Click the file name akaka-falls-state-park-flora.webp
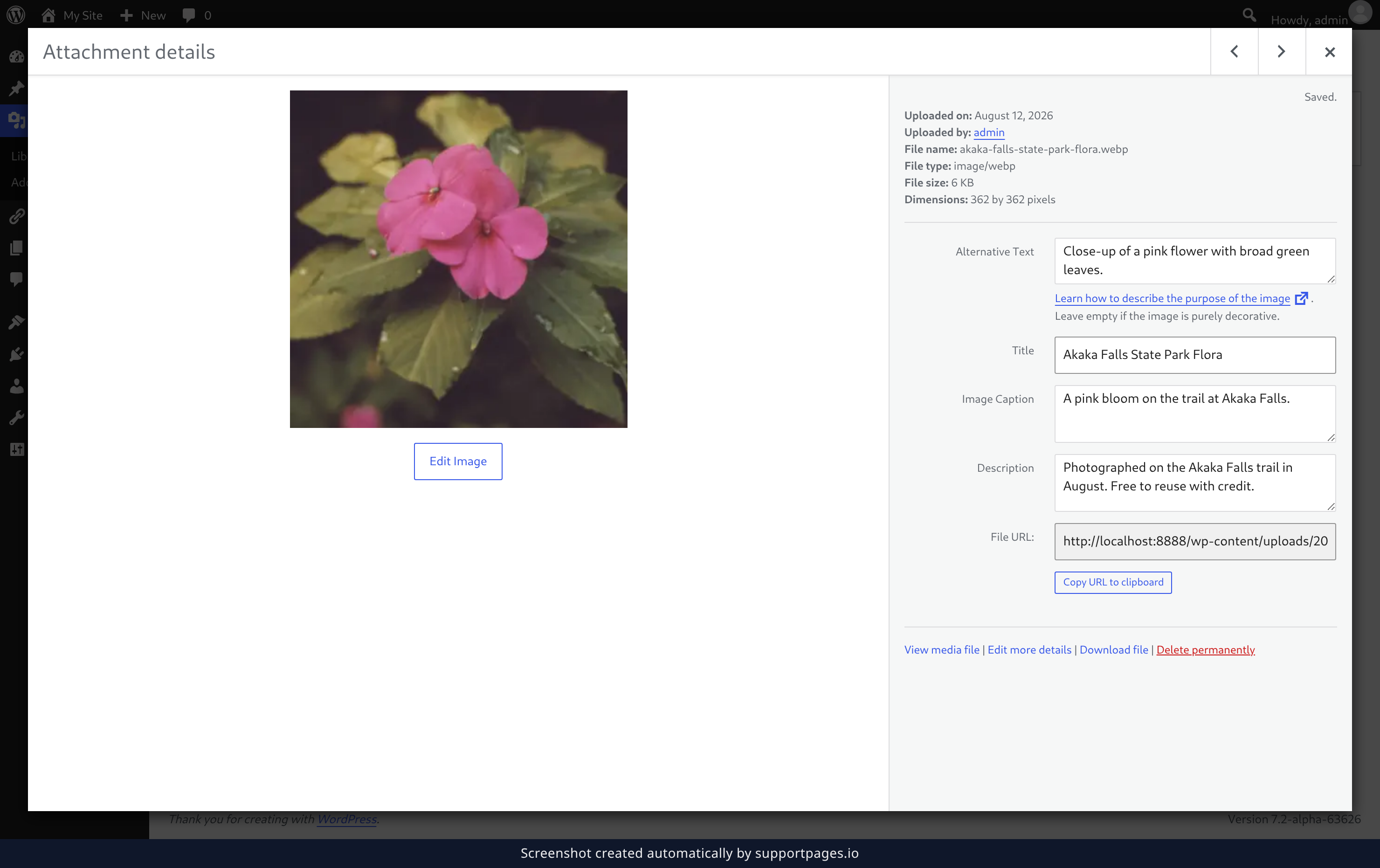 point(1043,149)
